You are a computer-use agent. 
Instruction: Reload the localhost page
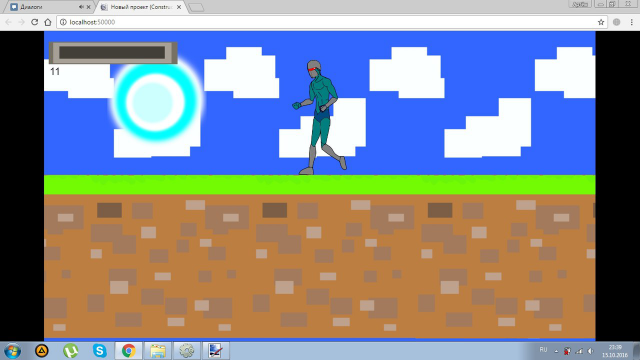[x=35, y=22]
